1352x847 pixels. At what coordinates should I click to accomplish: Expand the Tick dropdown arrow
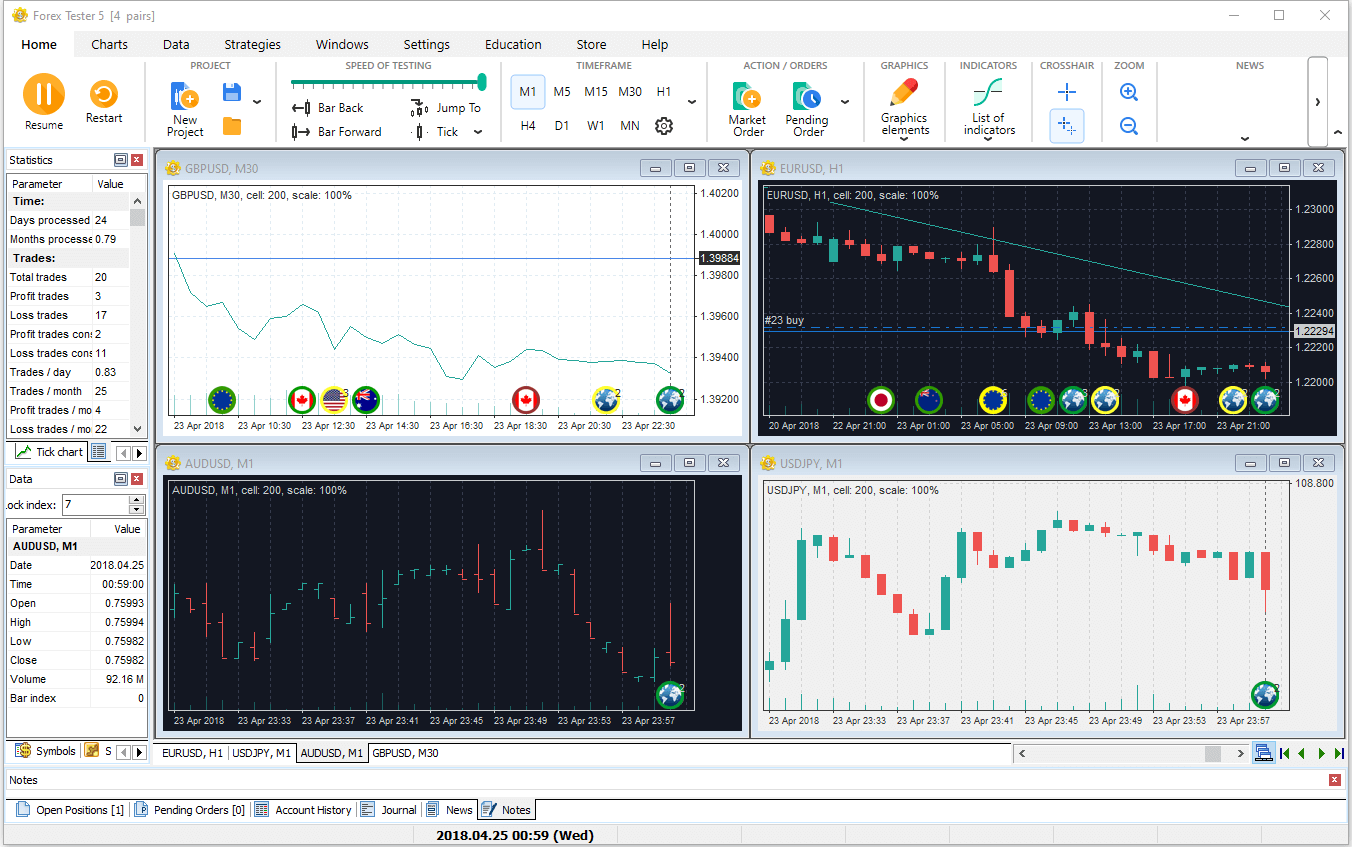(478, 132)
